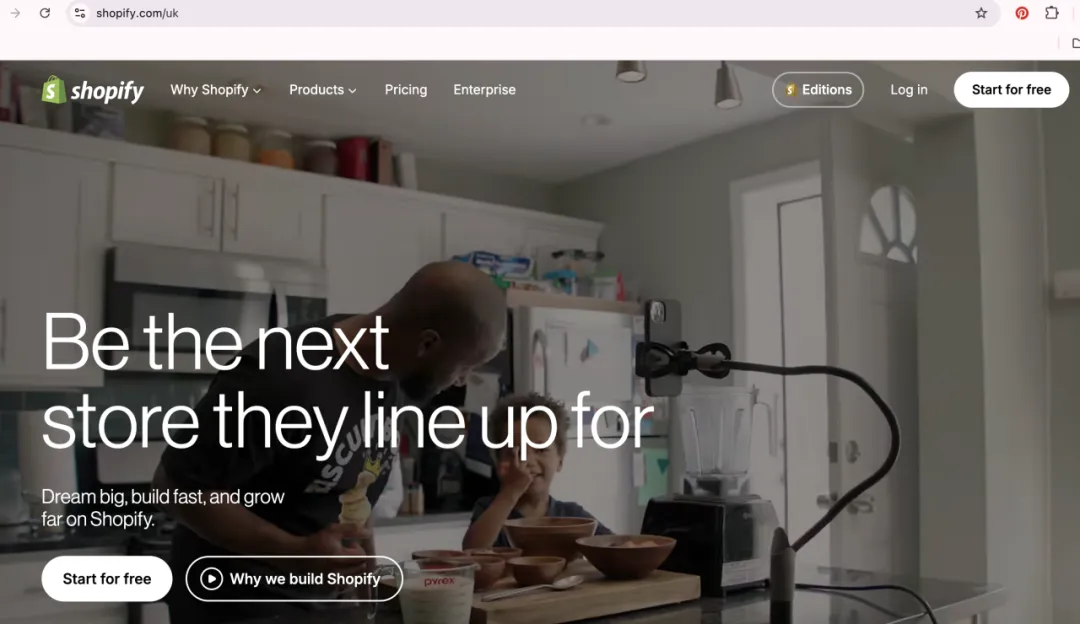Open the bookmarks folder icon at right edge
The image size is (1080, 624).
(x=1075, y=43)
